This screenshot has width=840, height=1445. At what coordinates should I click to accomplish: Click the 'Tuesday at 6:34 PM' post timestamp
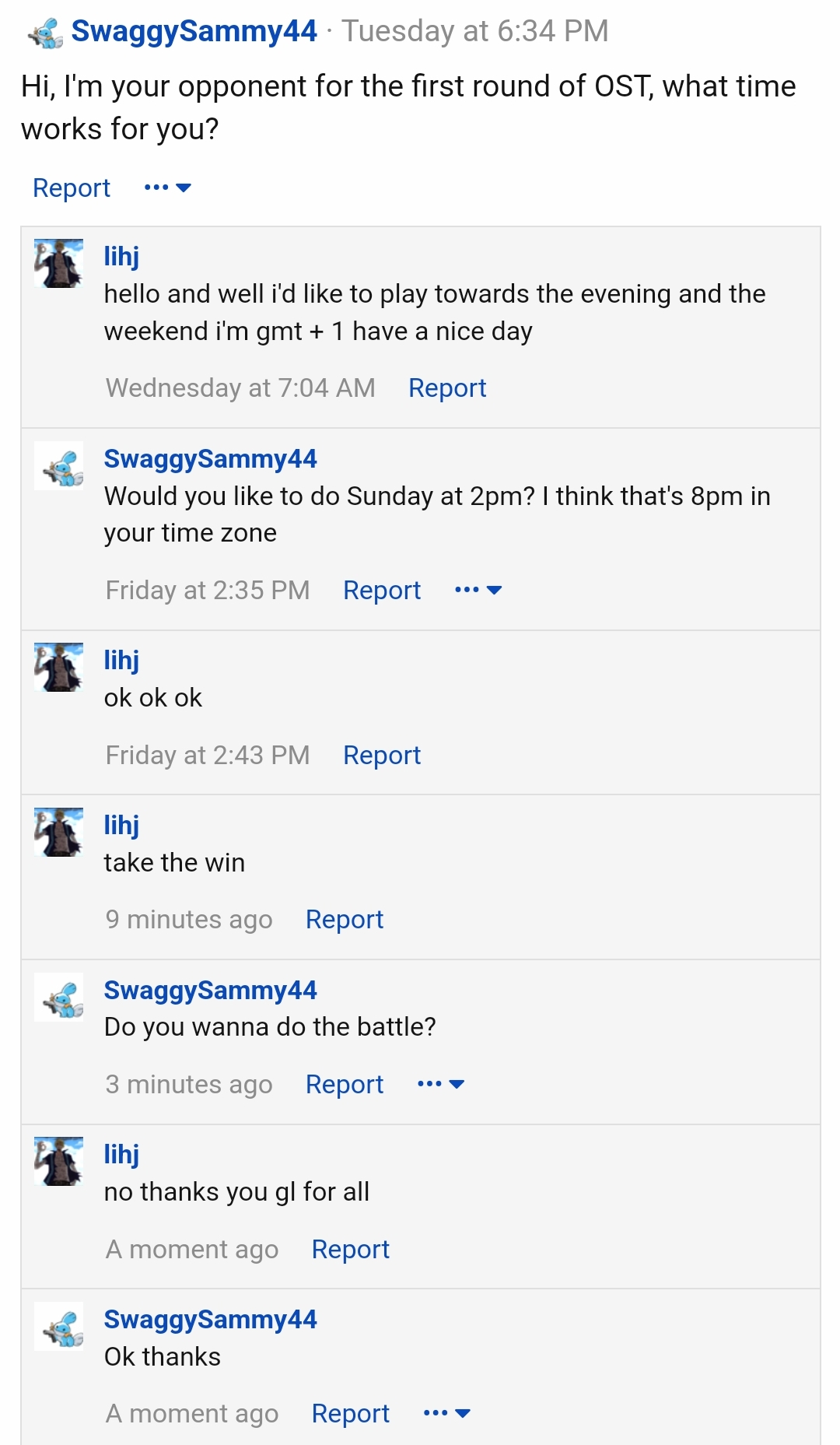pos(475,31)
